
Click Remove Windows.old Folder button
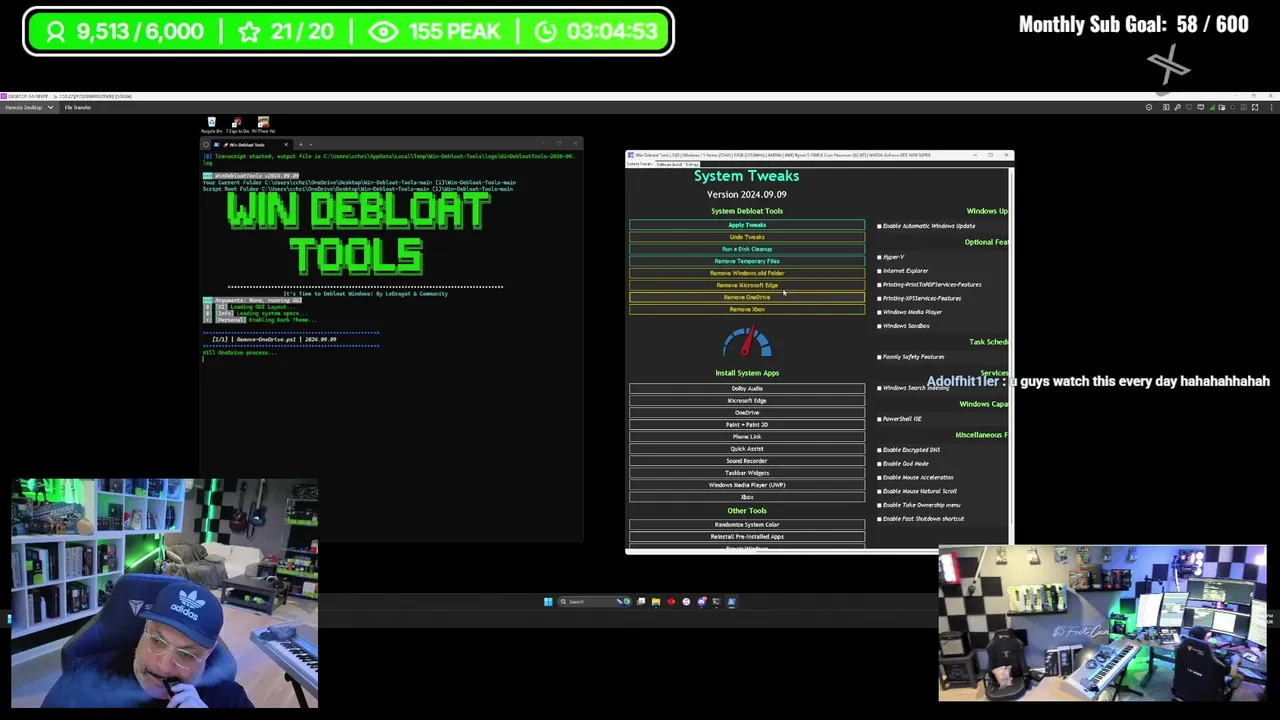click(x=747, y=273)
